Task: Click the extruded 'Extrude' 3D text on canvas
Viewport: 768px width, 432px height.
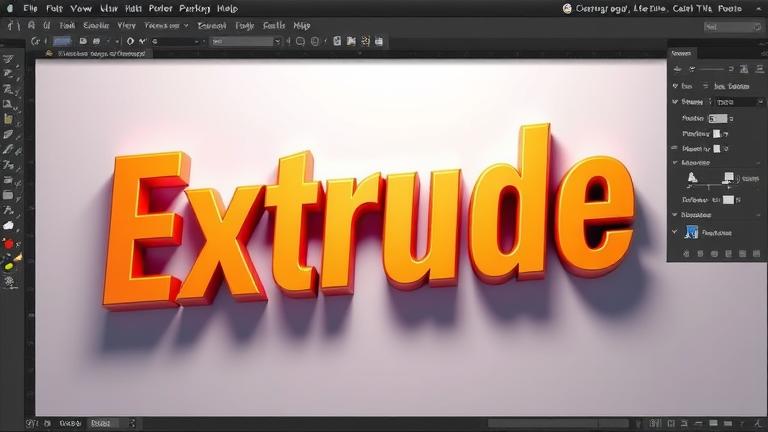Action: tap(367, 216)
